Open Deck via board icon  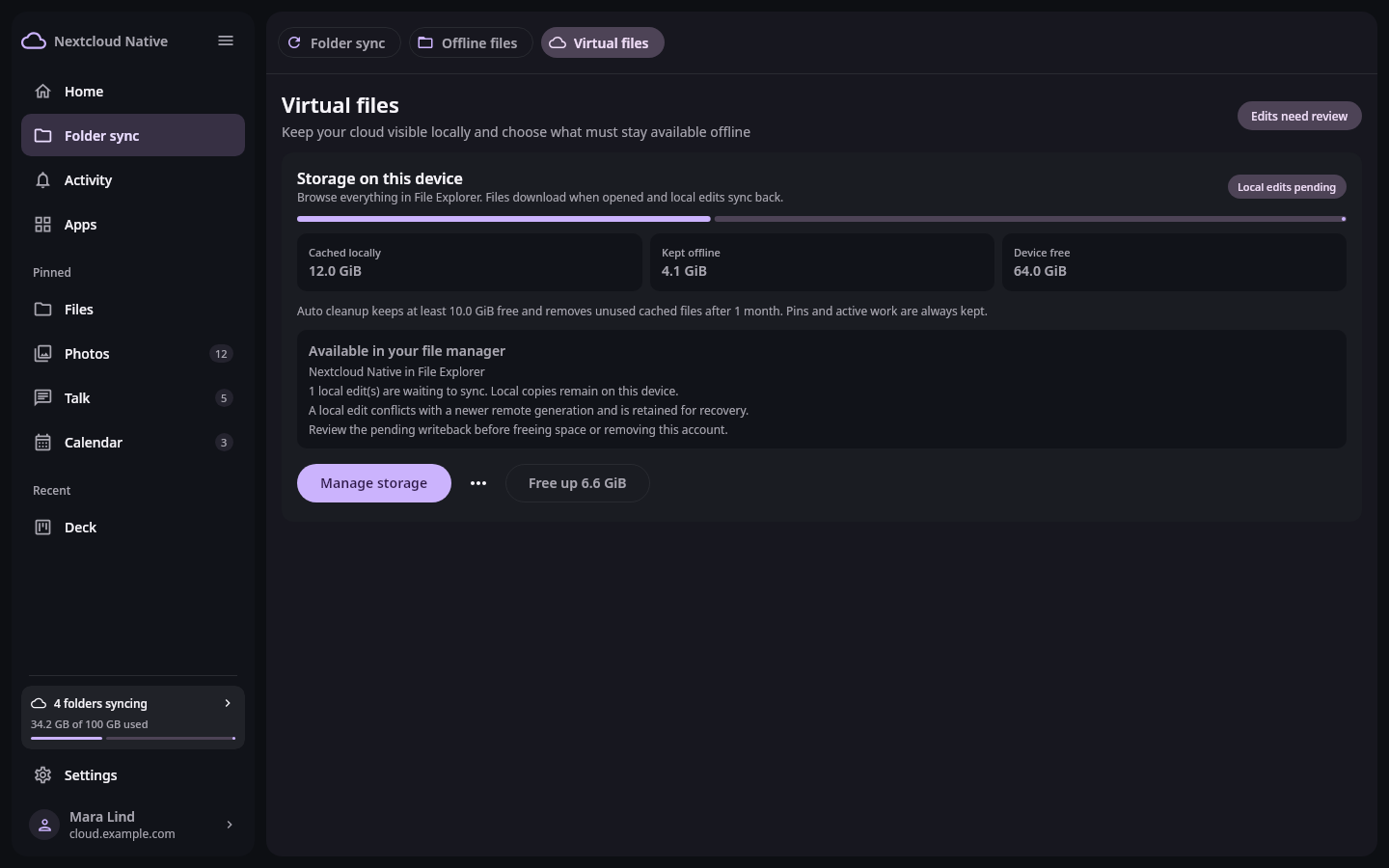pyautogui.click(x=42, y=528)
